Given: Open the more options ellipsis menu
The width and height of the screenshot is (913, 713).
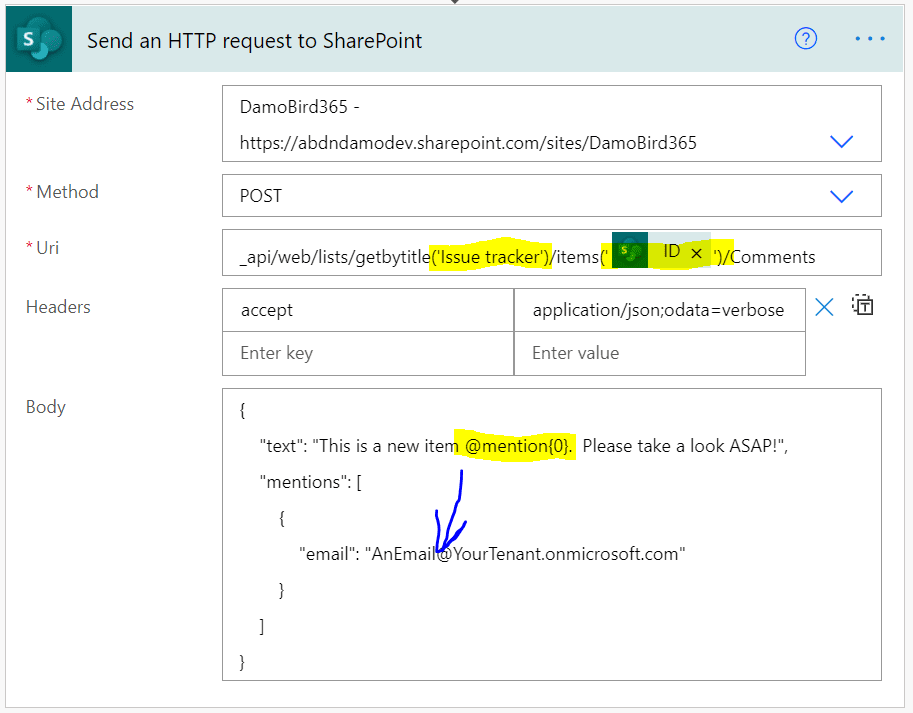Looking at the screenshot, I should [x=869, y=39].
